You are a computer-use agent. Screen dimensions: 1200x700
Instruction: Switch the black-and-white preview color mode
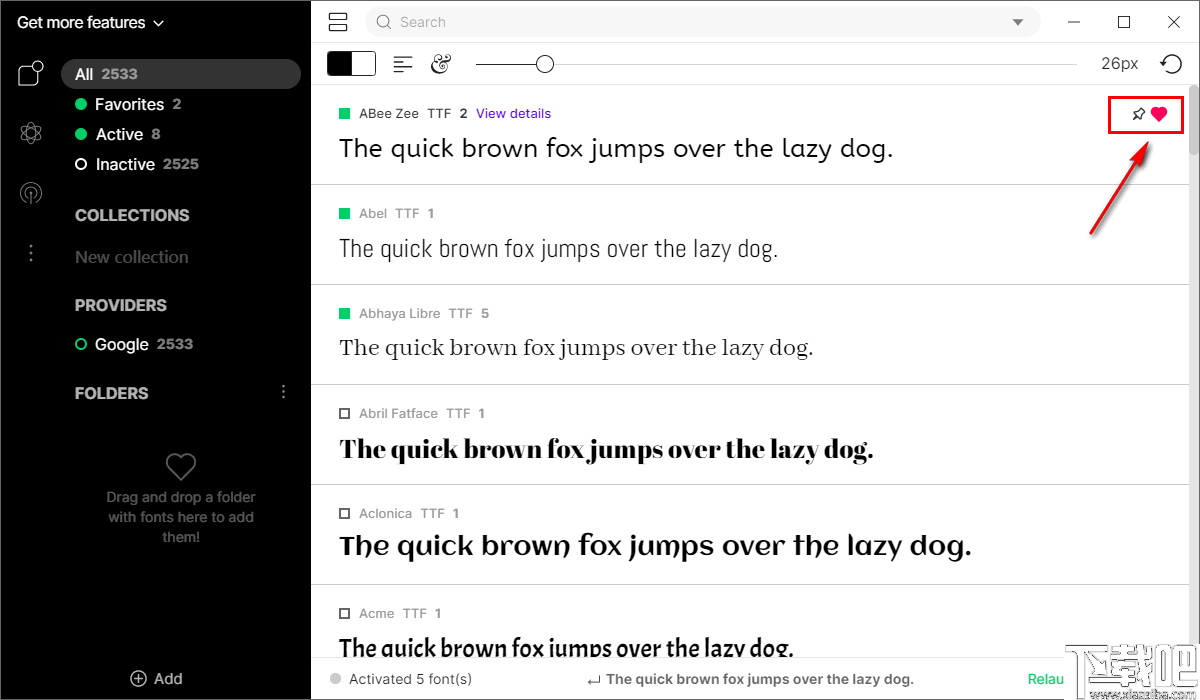pyautogui.click(x=351, y=64)
